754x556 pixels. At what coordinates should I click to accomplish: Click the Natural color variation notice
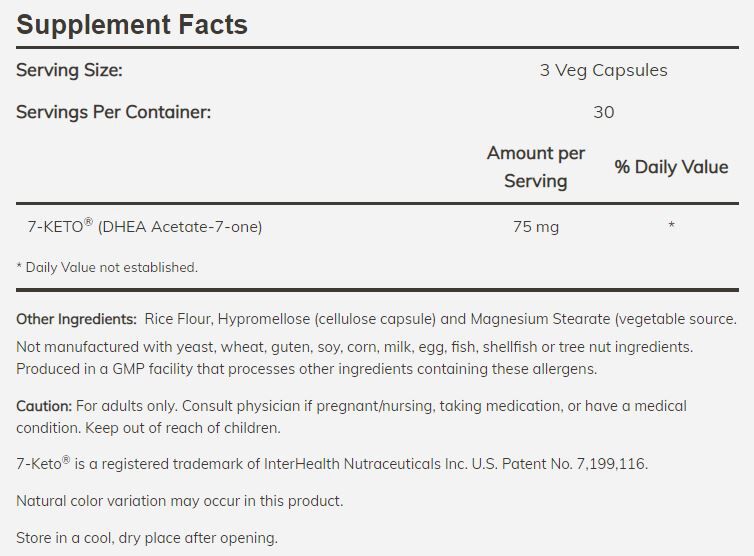click(x=179, y=501)
